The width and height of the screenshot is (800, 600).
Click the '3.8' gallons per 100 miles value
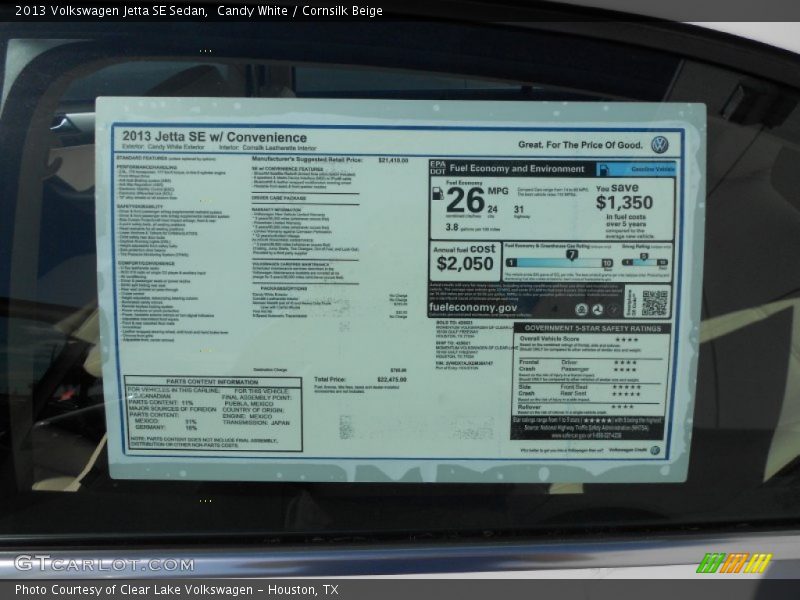click(x=452, y=227)
